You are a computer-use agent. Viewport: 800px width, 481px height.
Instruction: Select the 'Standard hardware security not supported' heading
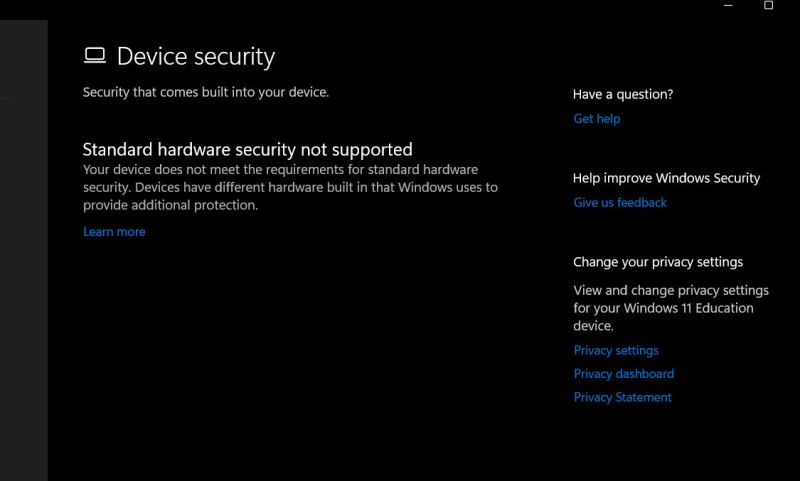click(x=247, y=150)
